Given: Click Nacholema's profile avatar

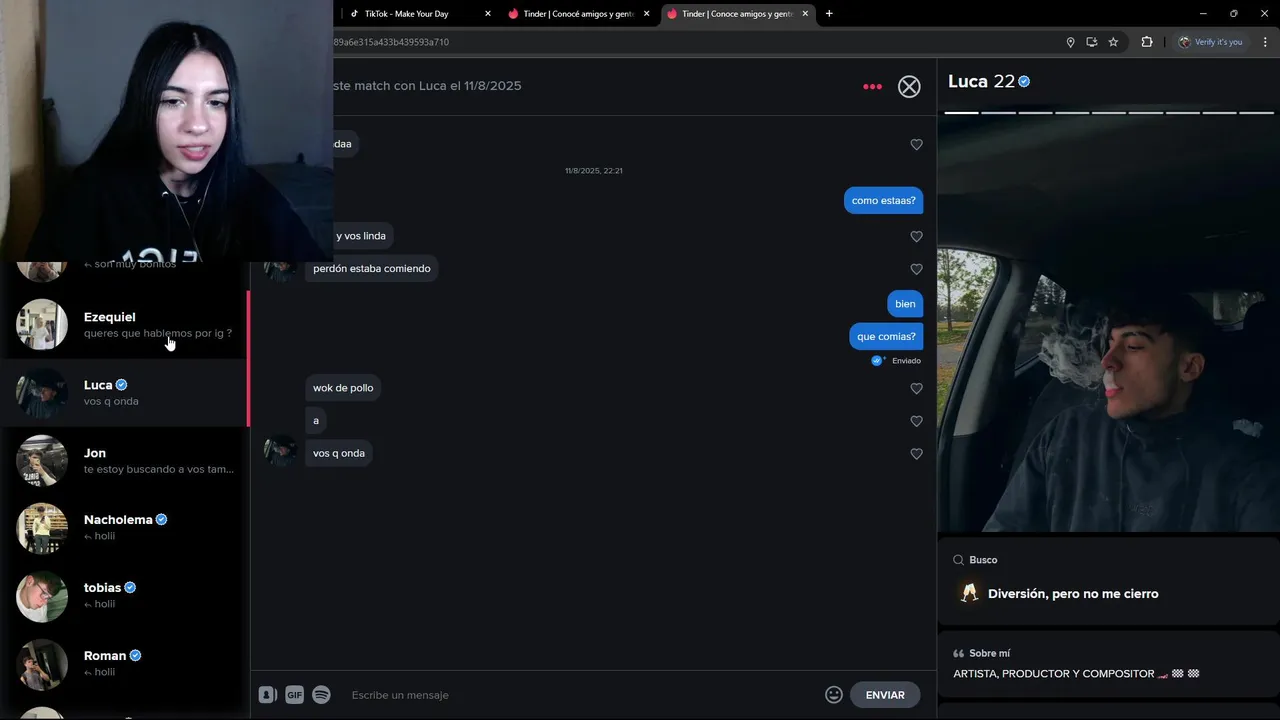Looking at the screenshot, I should 42,528.
